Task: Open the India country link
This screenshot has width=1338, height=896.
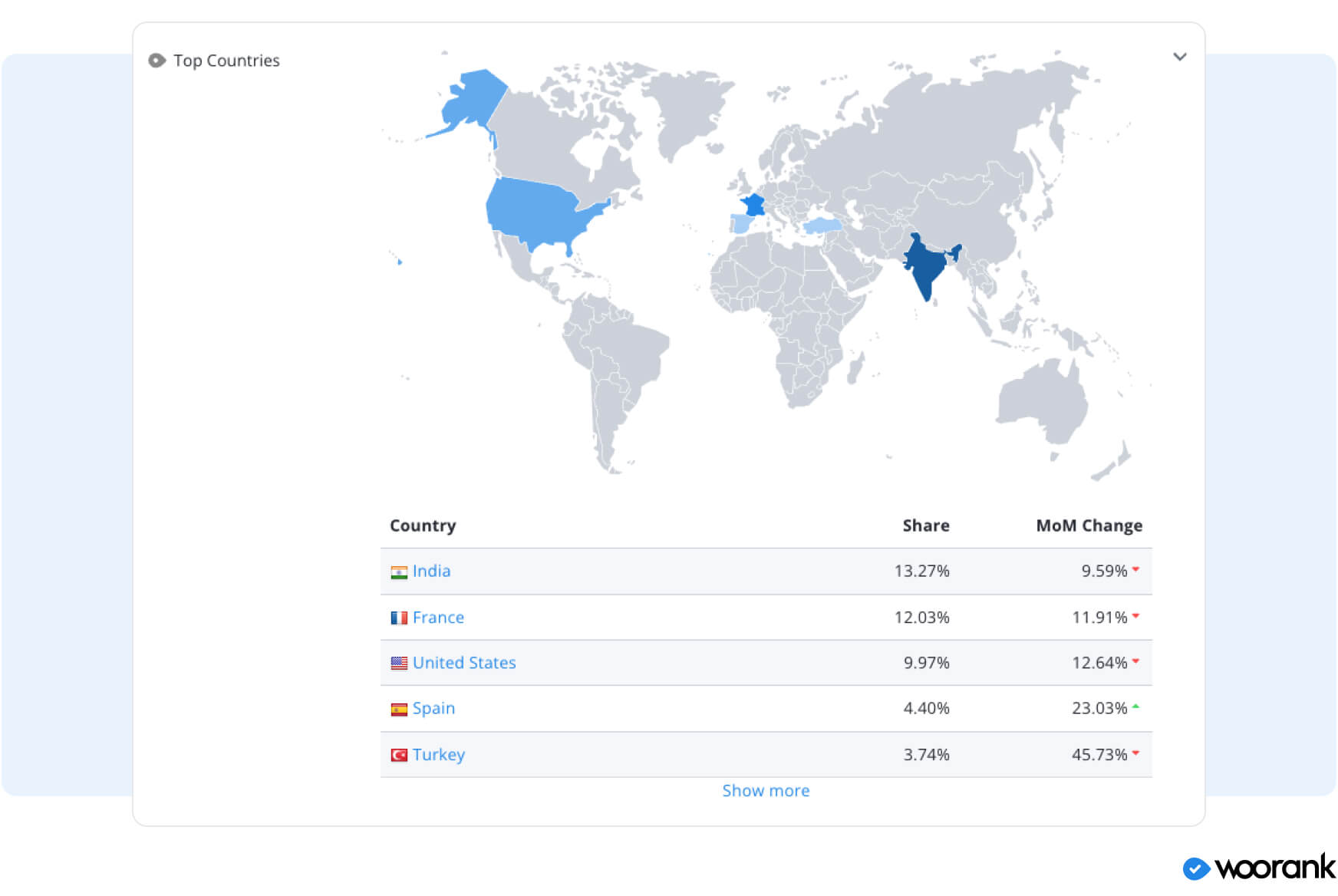Action: (x=431, y=572)
